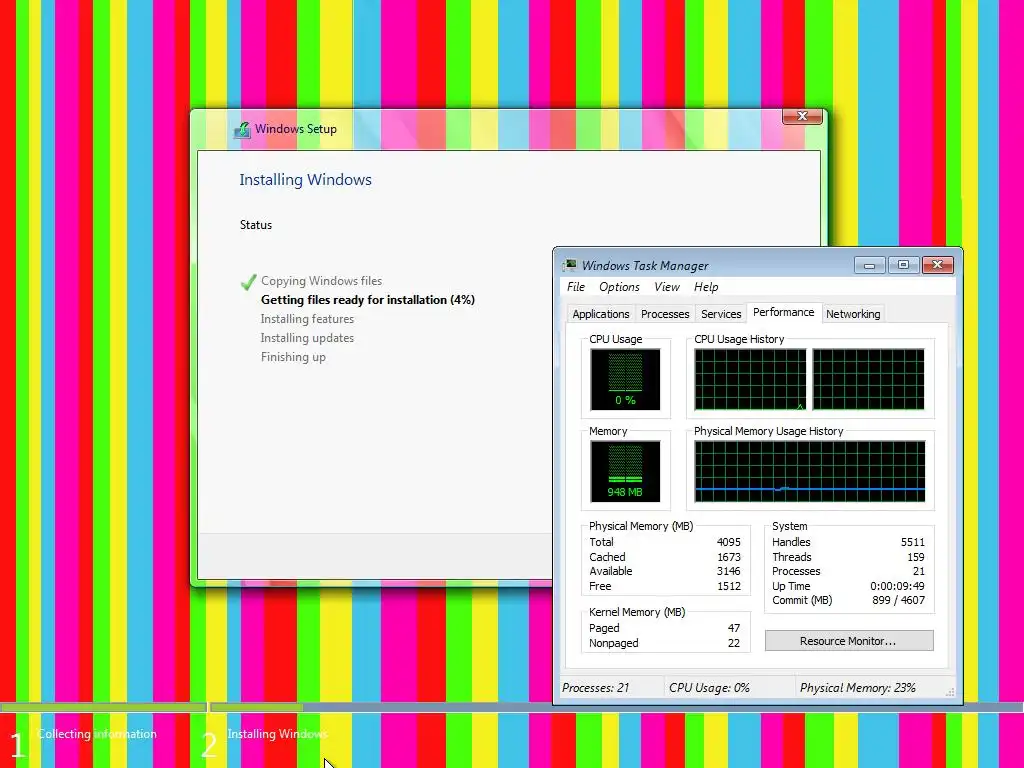
Task: Open Resource Monitor
Action: coord(848,641)
